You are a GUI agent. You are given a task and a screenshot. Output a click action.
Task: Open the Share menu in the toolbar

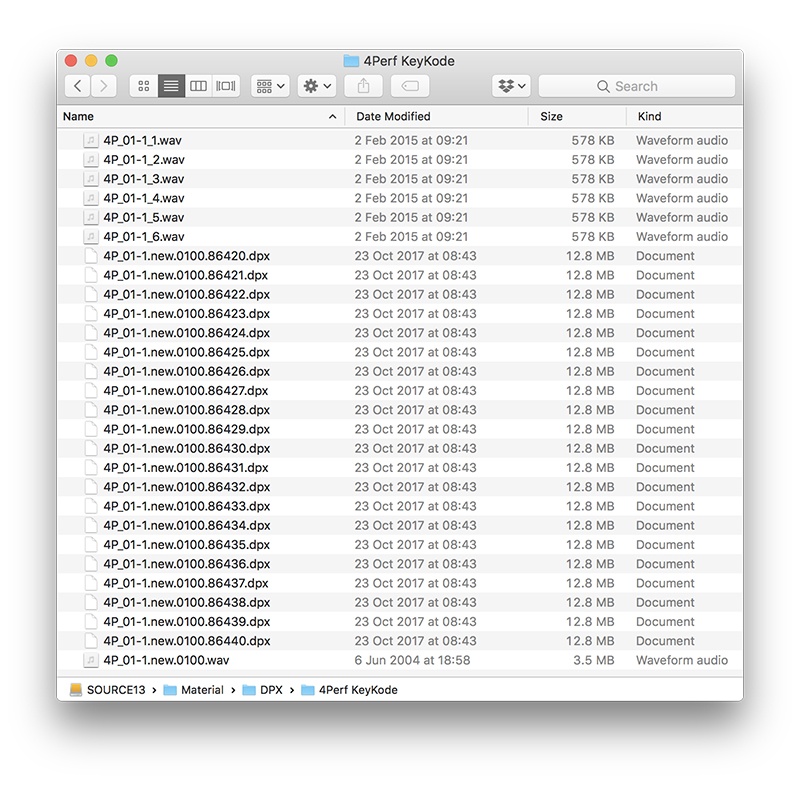362,85
